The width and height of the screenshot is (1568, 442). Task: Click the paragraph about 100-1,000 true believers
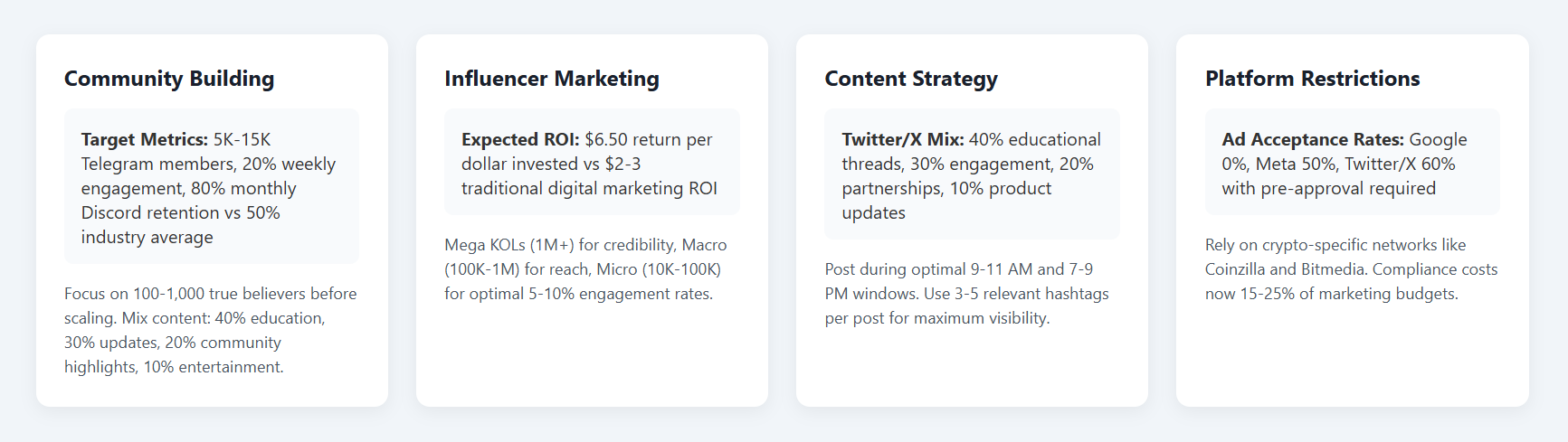coord(211,330)
